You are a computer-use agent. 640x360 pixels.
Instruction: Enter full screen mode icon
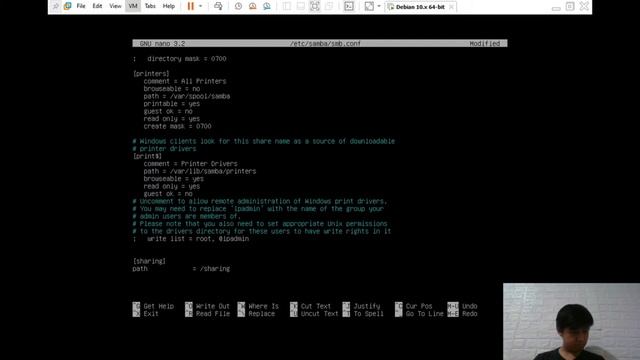[x=315, y=6]
